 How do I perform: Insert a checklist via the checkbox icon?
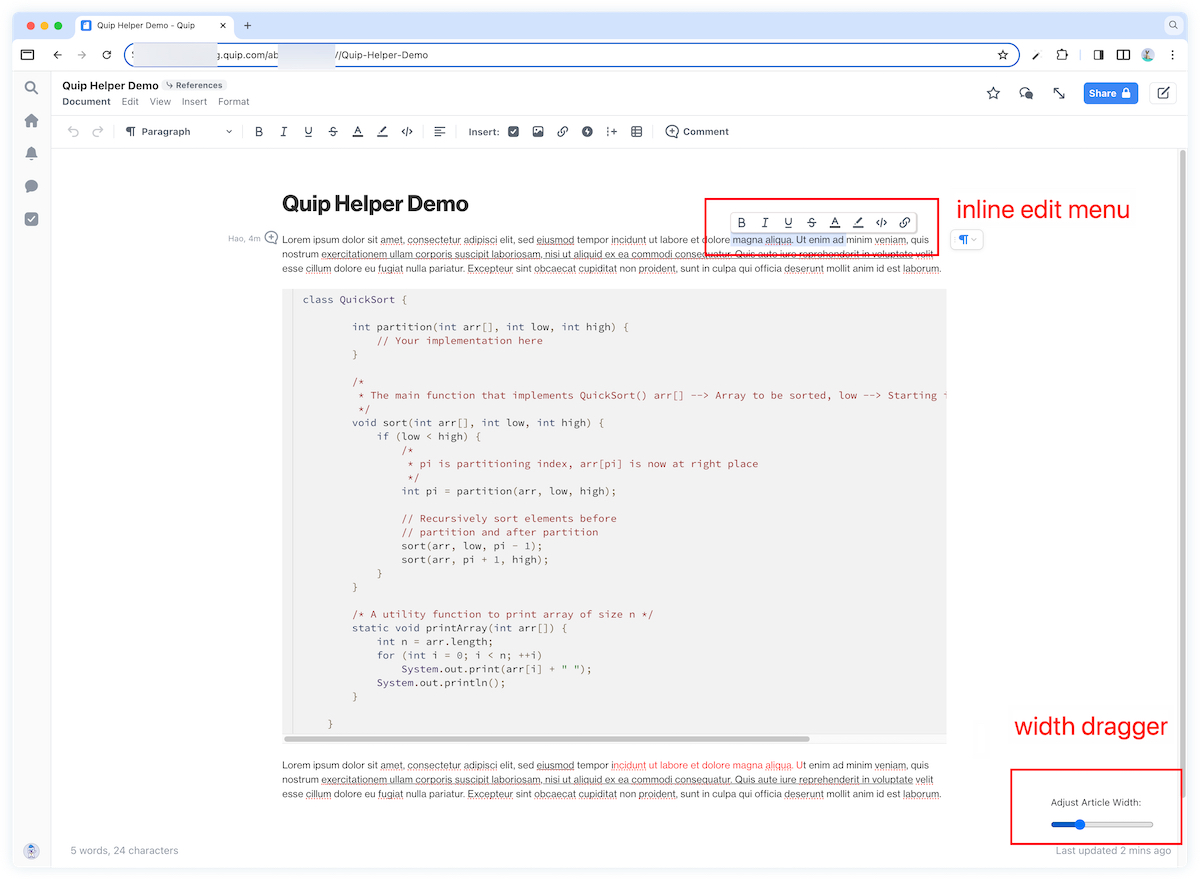point(513,132)
